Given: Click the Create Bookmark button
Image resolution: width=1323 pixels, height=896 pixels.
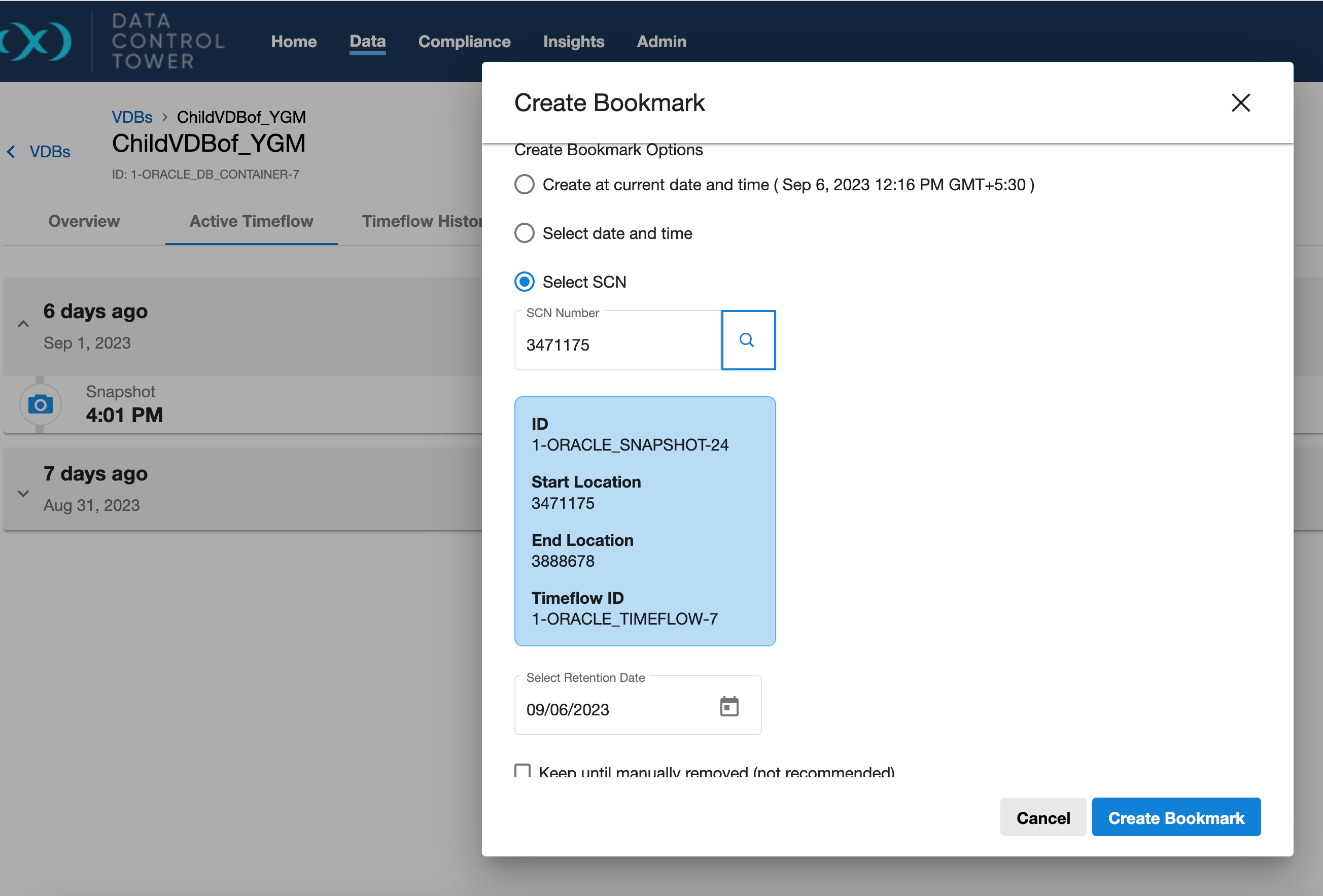Looking at the screenshot, I should (x=1175, y=817).
